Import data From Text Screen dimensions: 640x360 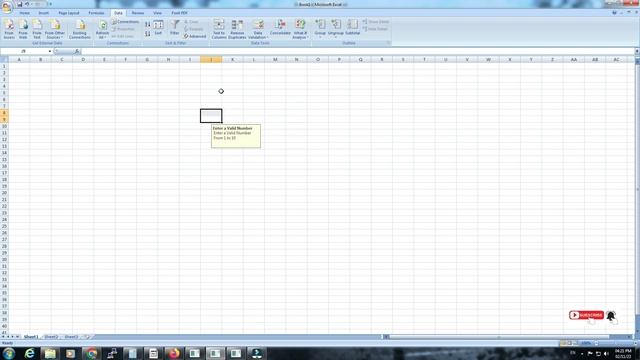coord(37,29)
